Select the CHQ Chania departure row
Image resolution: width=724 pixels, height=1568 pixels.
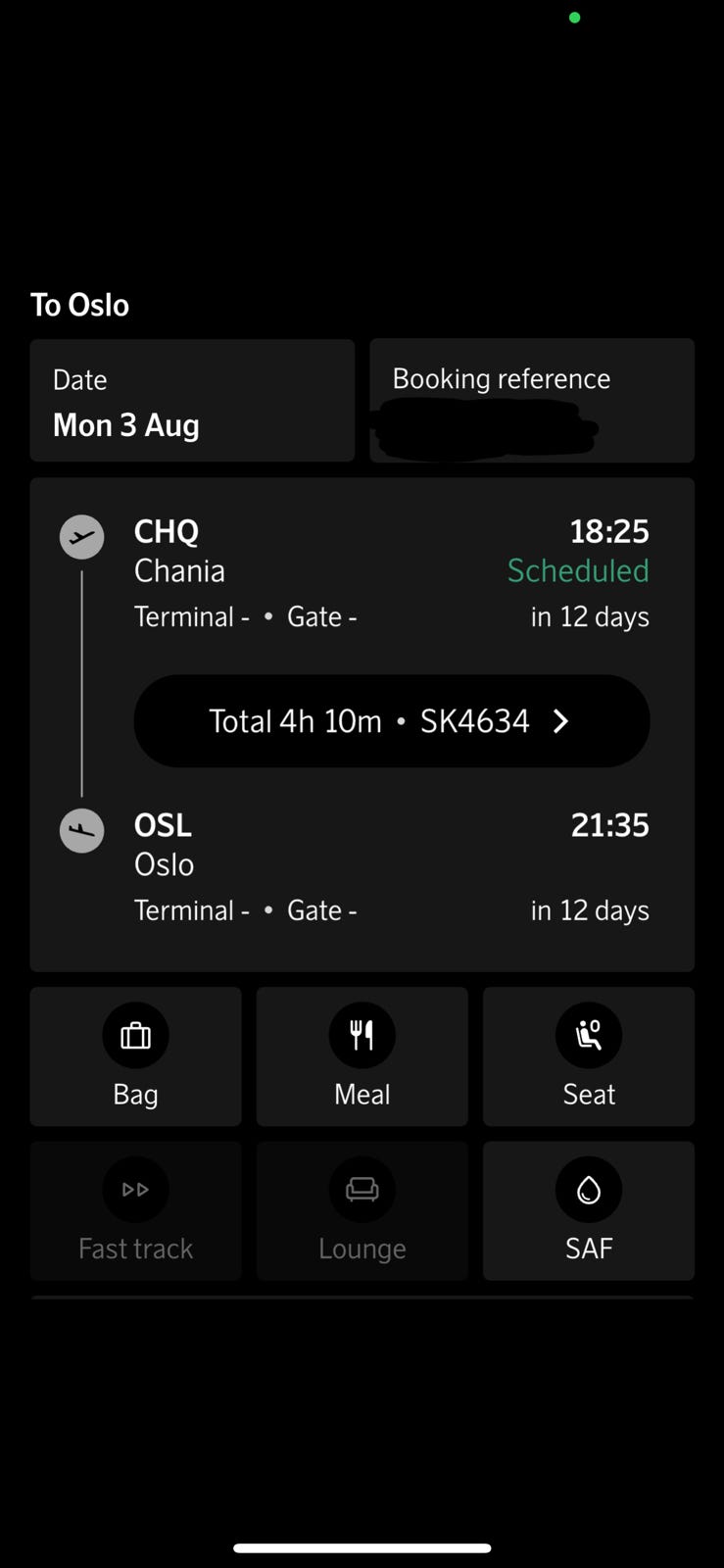(392, 573)
